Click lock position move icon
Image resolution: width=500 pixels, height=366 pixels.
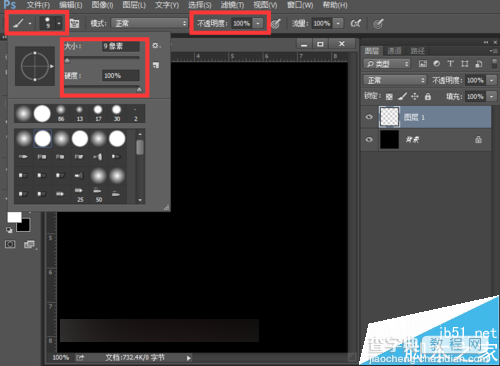415,97
